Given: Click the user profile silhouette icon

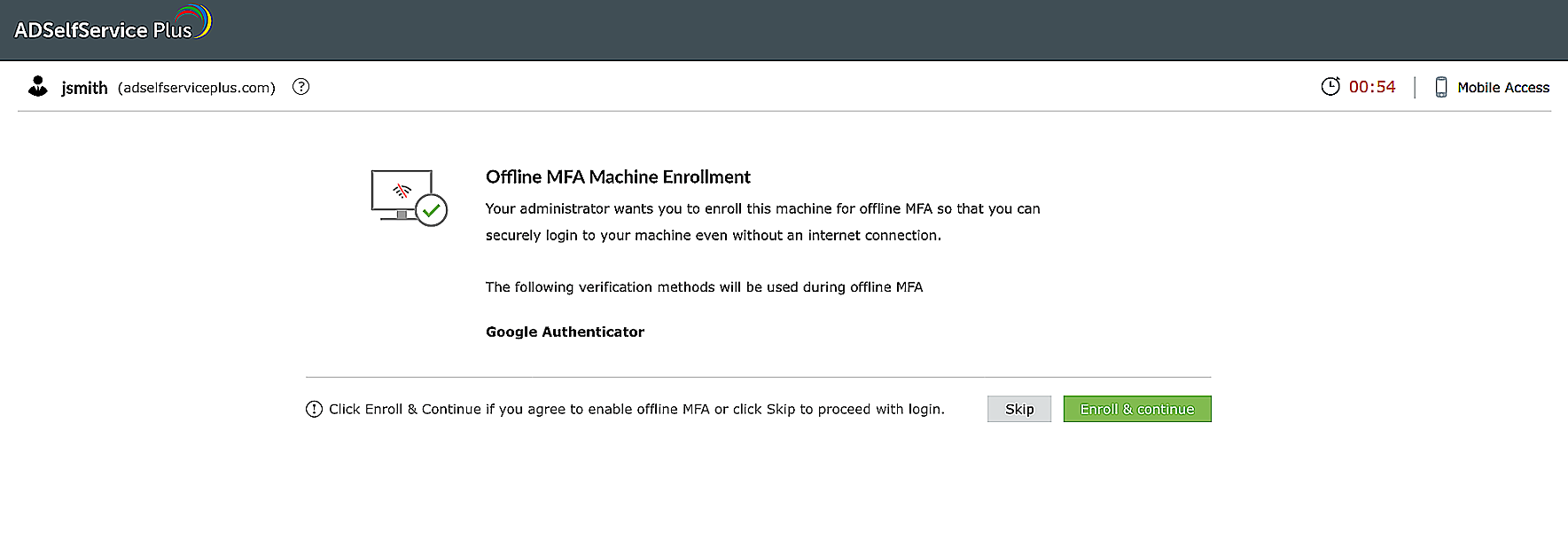Looking at the screenshot, I should coord(38,86).
